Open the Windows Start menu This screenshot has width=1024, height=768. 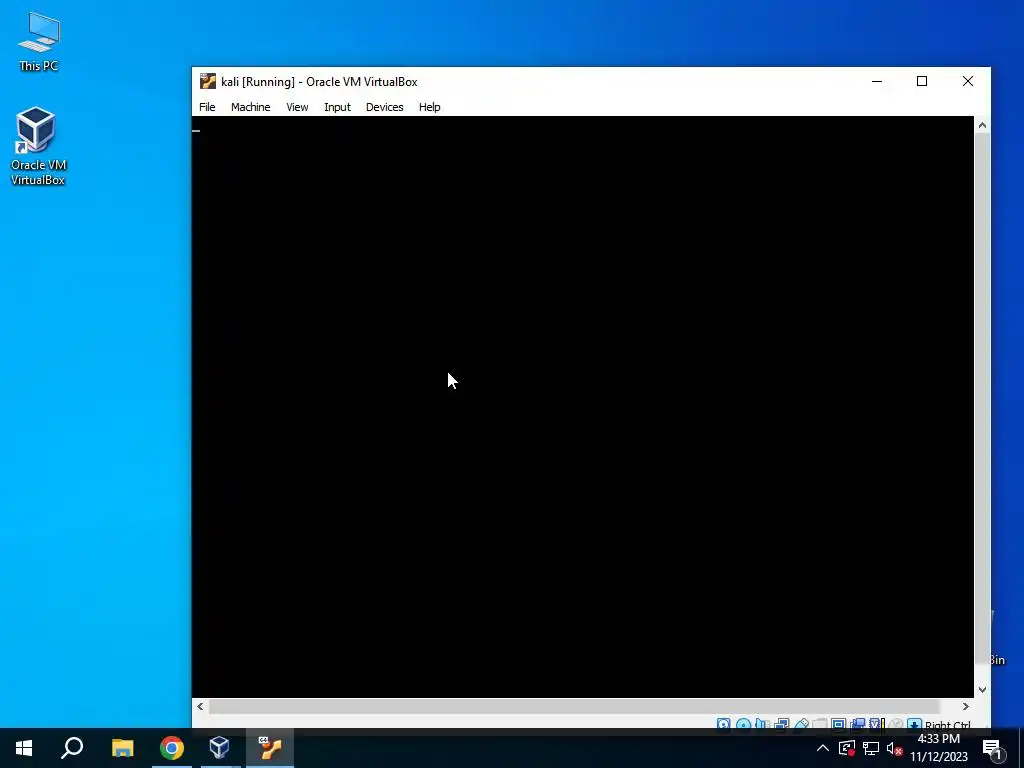pos(24,748)
